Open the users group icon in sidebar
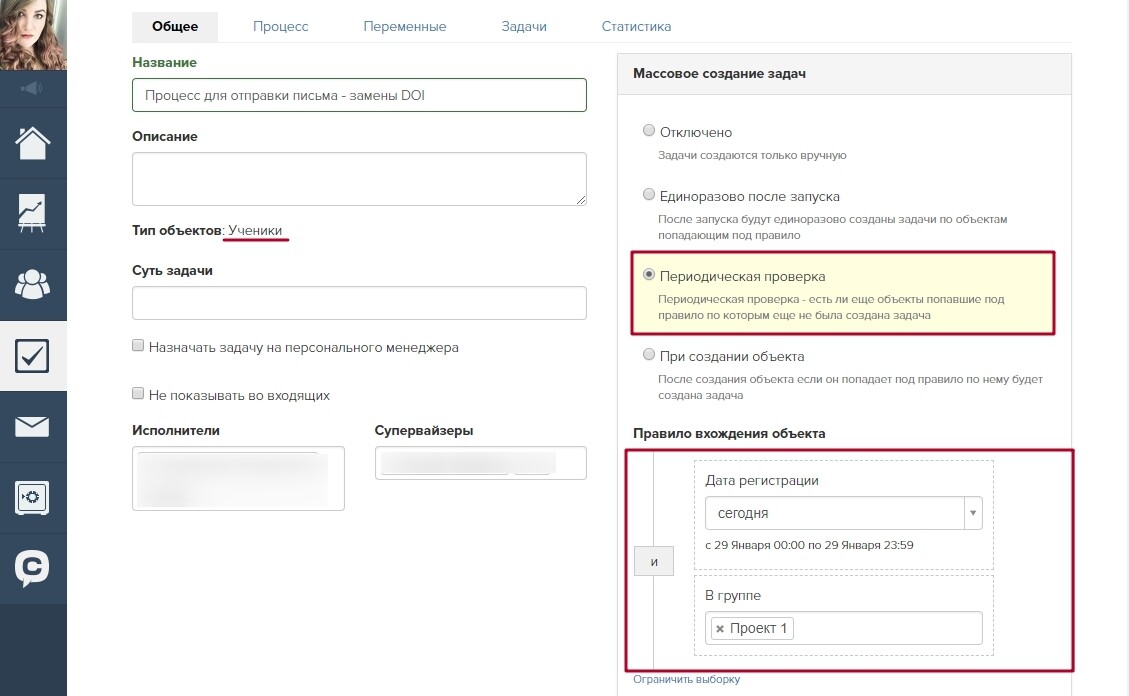This screenshot has width=1129, height=696. click(x=32, y=284)
